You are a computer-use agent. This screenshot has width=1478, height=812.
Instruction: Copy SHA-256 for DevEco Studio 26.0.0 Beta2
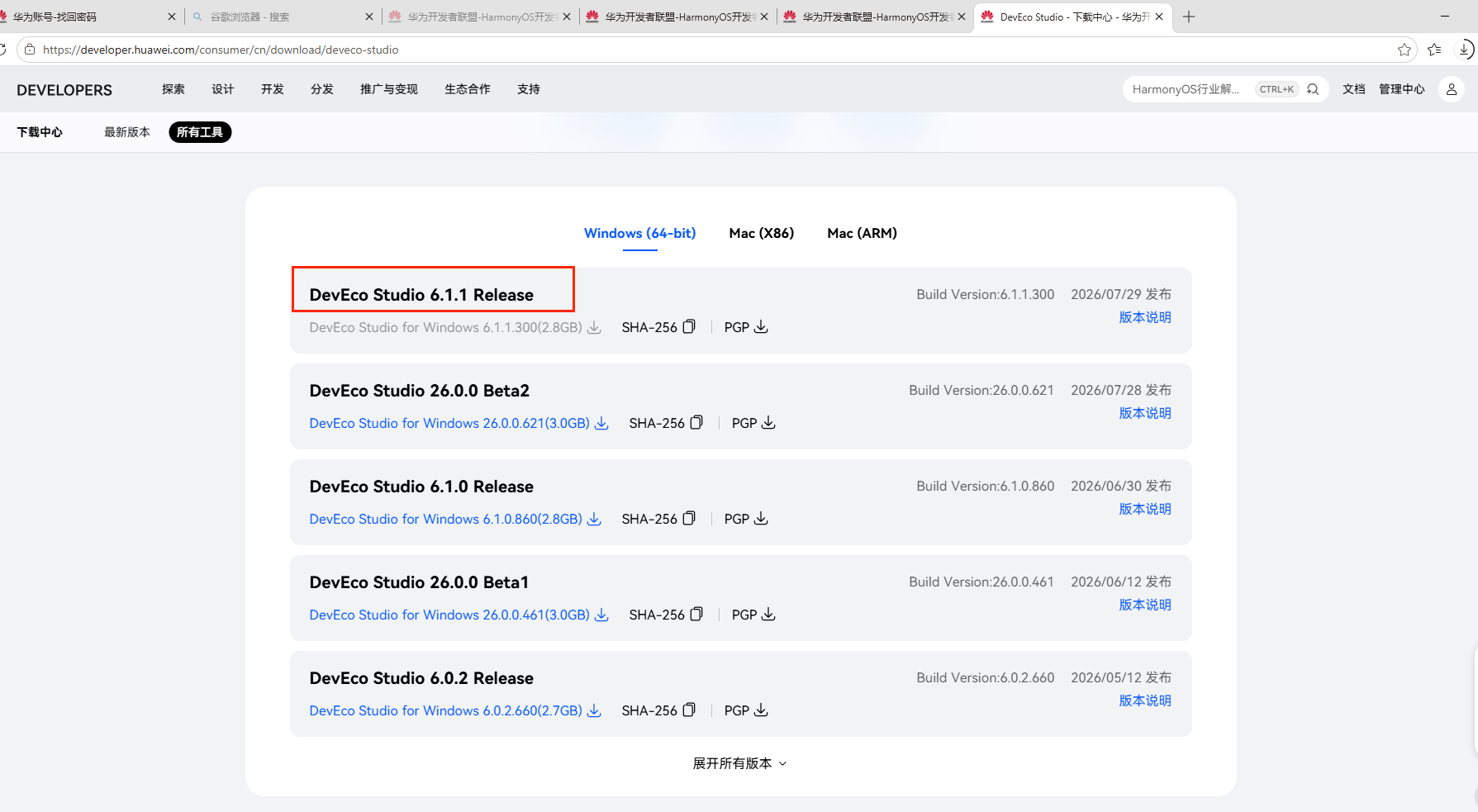click(696, 423)
